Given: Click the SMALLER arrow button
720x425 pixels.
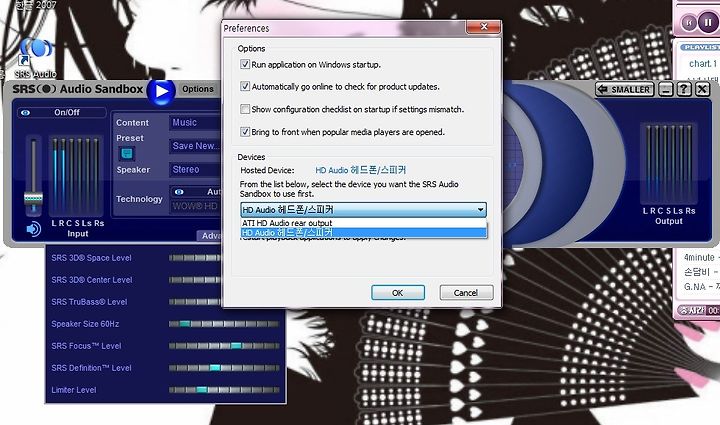Looking at the screenshot, I should click(x=625, y=89).
